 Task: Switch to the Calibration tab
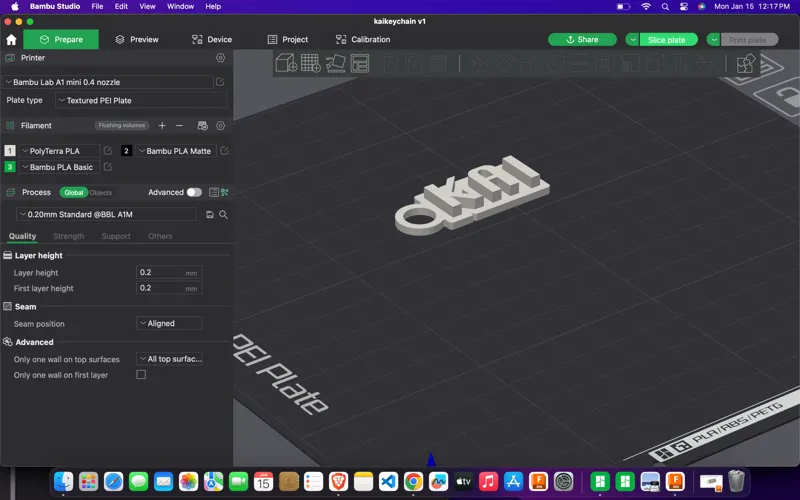[x=363, y=39]
